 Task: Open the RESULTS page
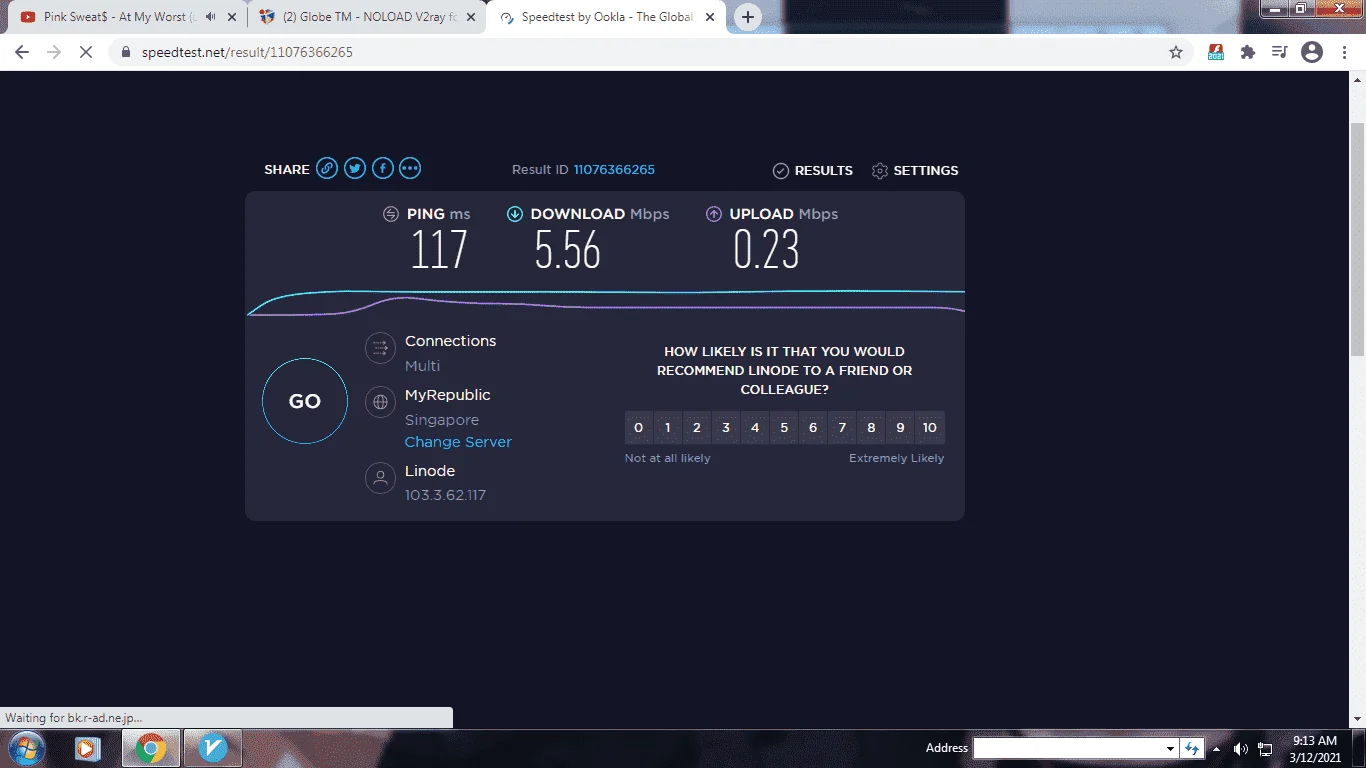click(813, 171)
